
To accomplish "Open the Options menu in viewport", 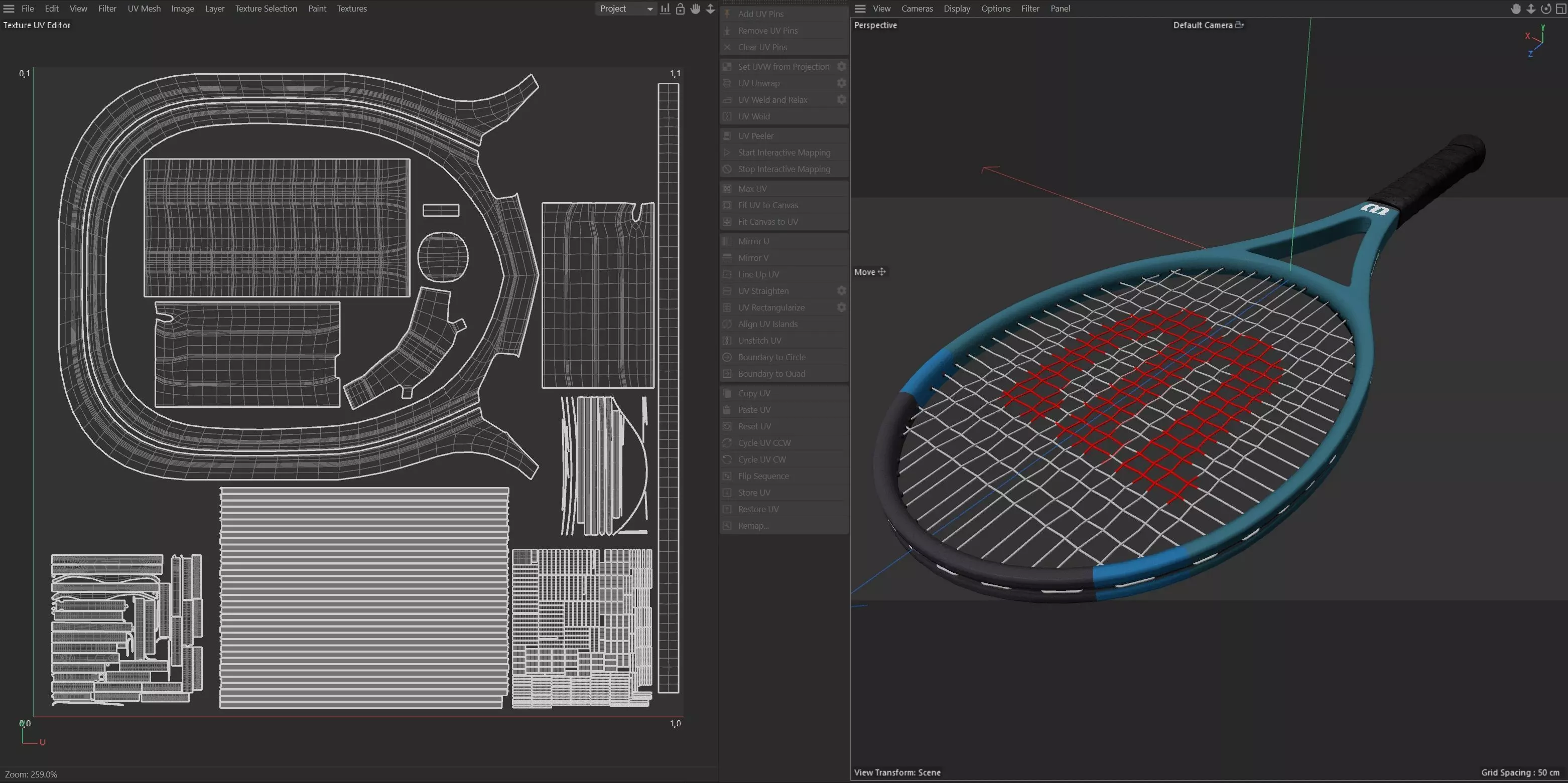I will click(995, 9).
